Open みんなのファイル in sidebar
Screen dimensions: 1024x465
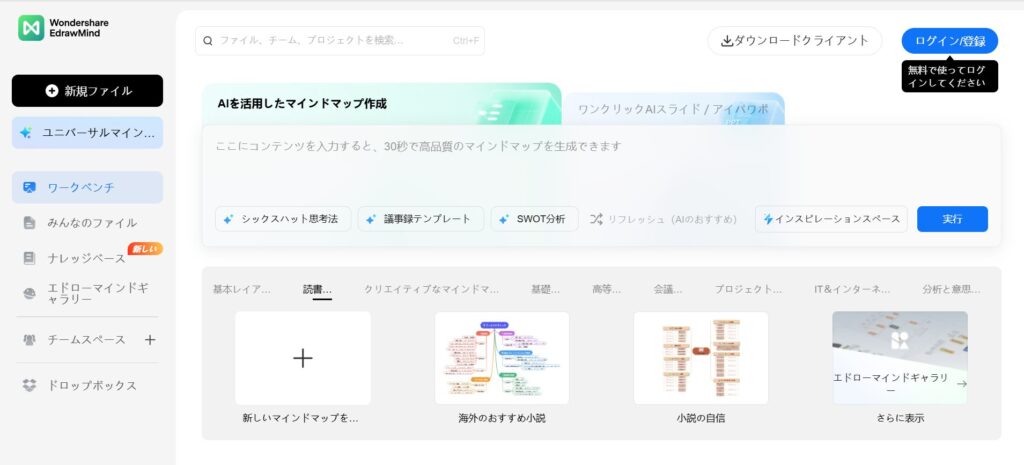click(88, 223)
